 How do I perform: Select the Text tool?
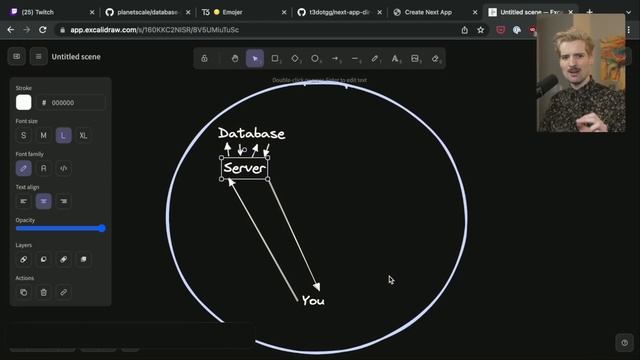click(395, 59)
